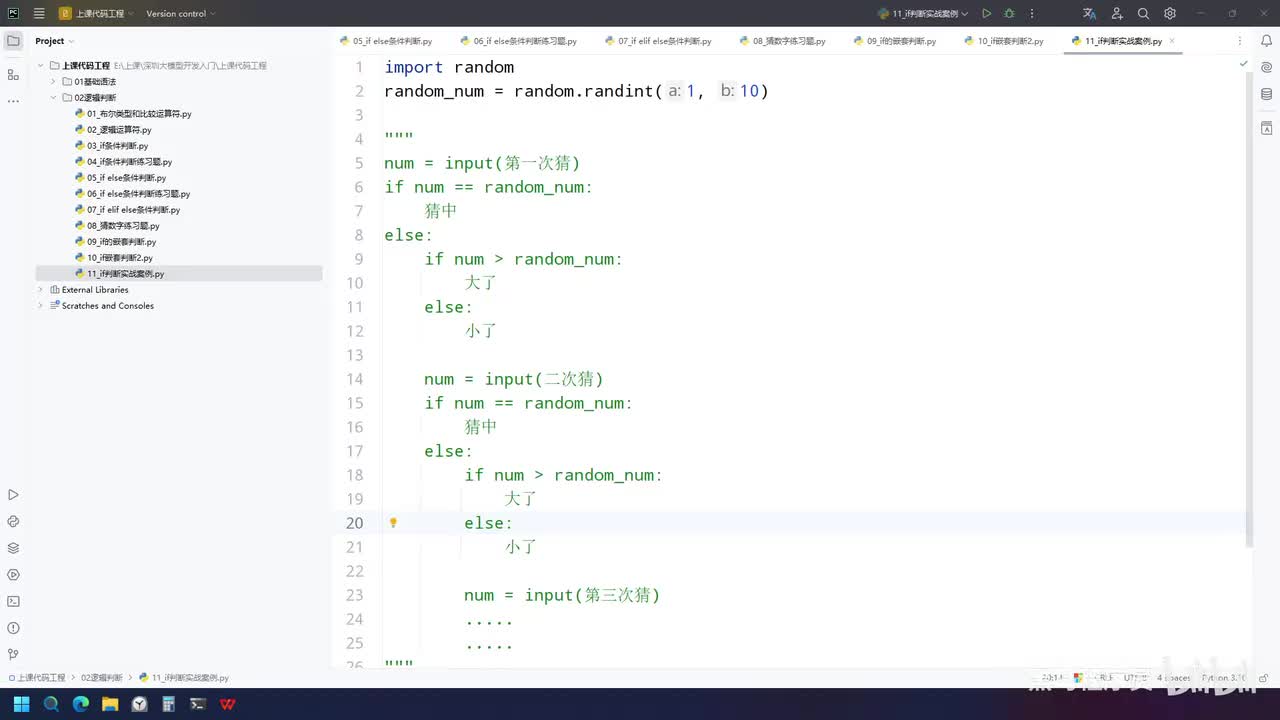Viewport: 1280px width, 720px height.
Task: Collapse the 上课代码工程 root folder
Action: 41,66
